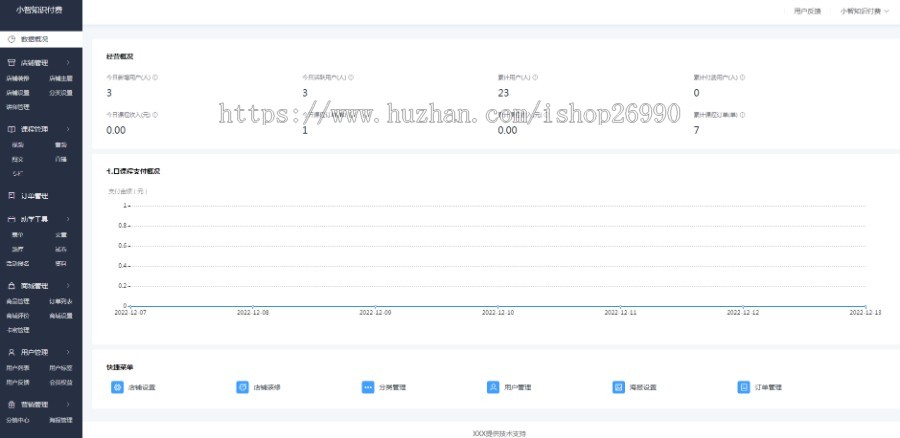Open 店铺装修 in the sidebar

(x=17, y=78)
